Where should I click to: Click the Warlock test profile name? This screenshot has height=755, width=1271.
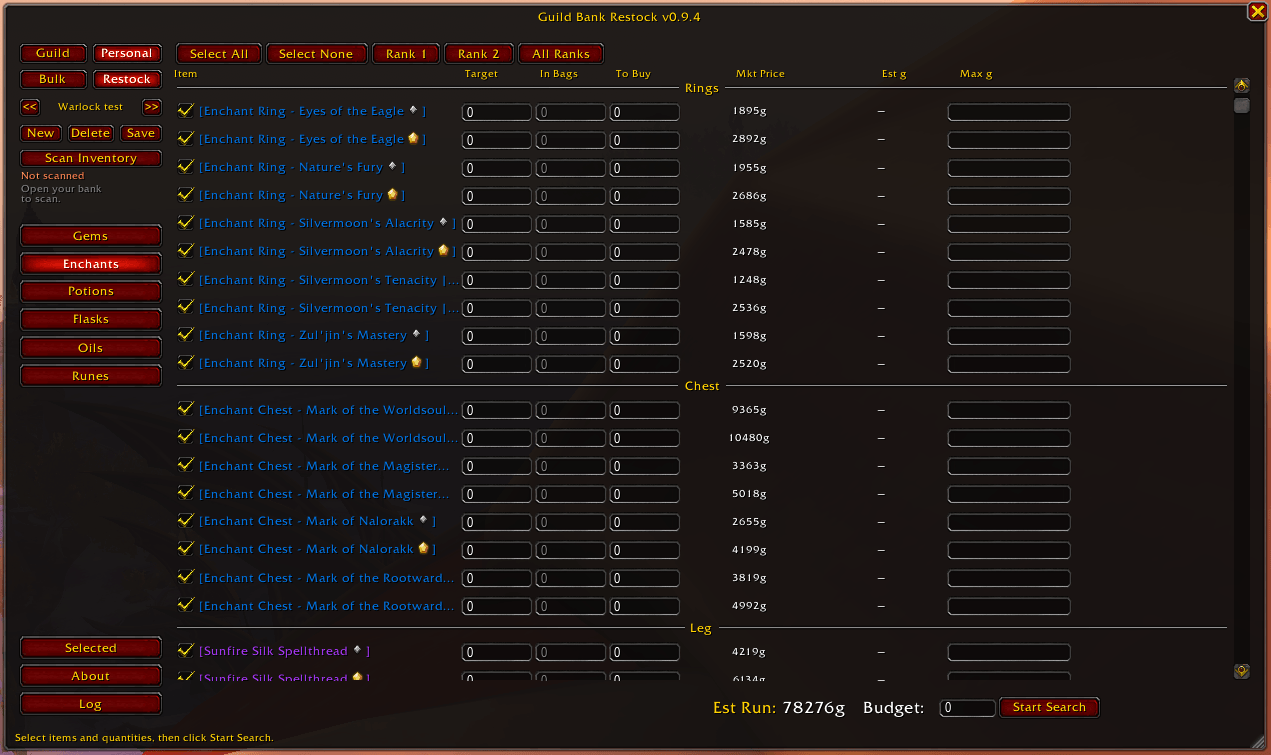[90, 107]
